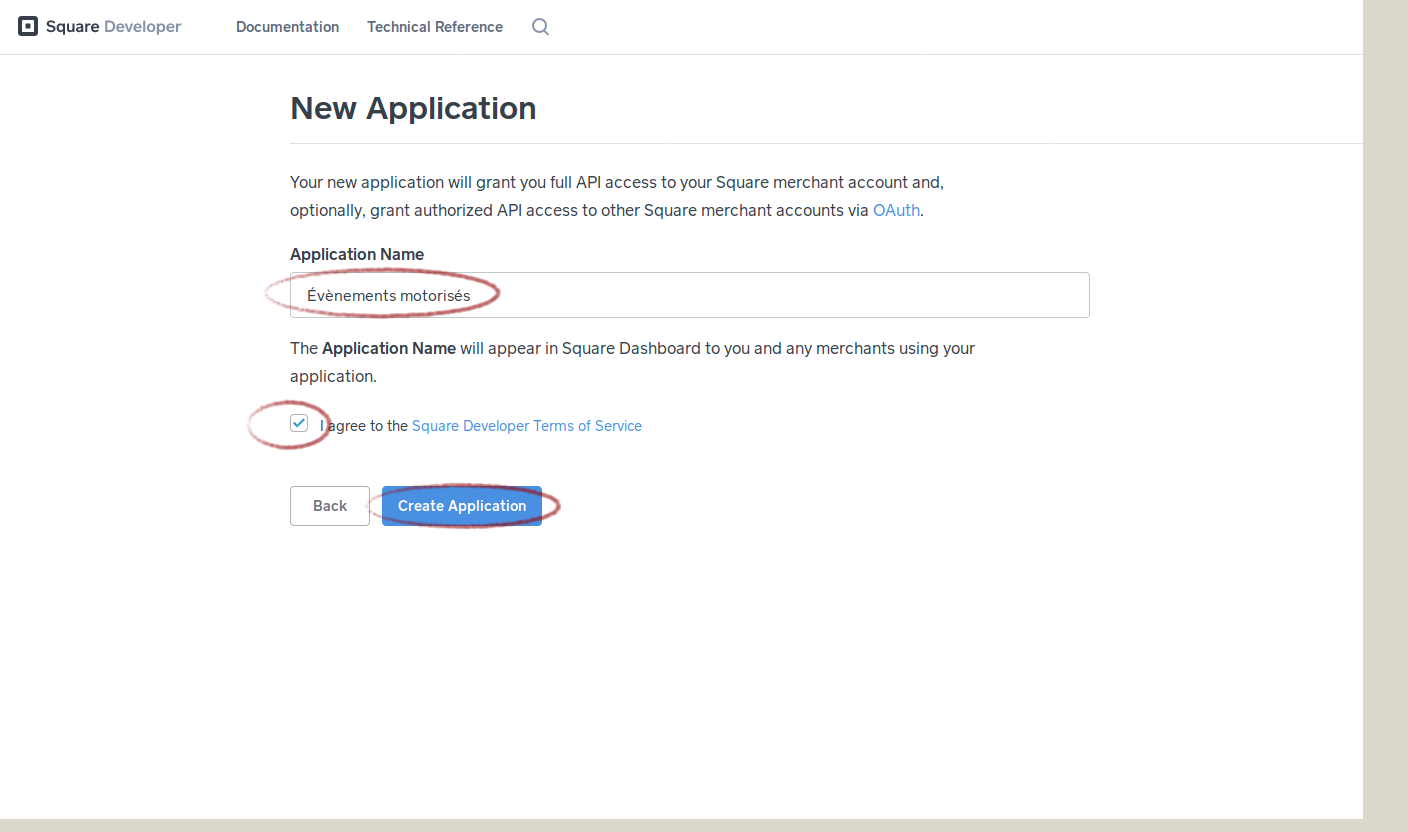Open the Technical Reference menu item

point(435,27)
